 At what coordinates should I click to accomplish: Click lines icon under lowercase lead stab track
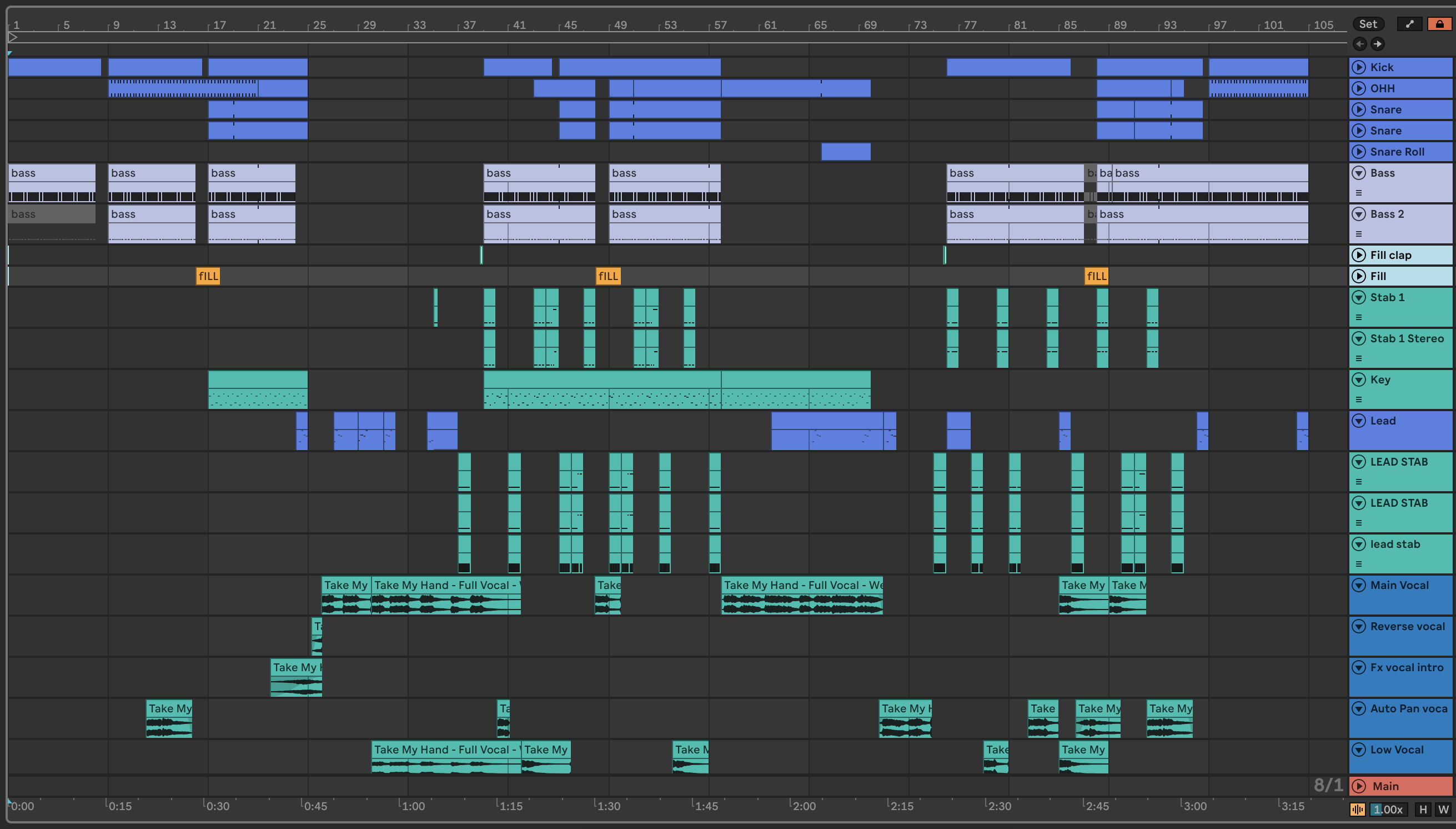[1359, 563]
